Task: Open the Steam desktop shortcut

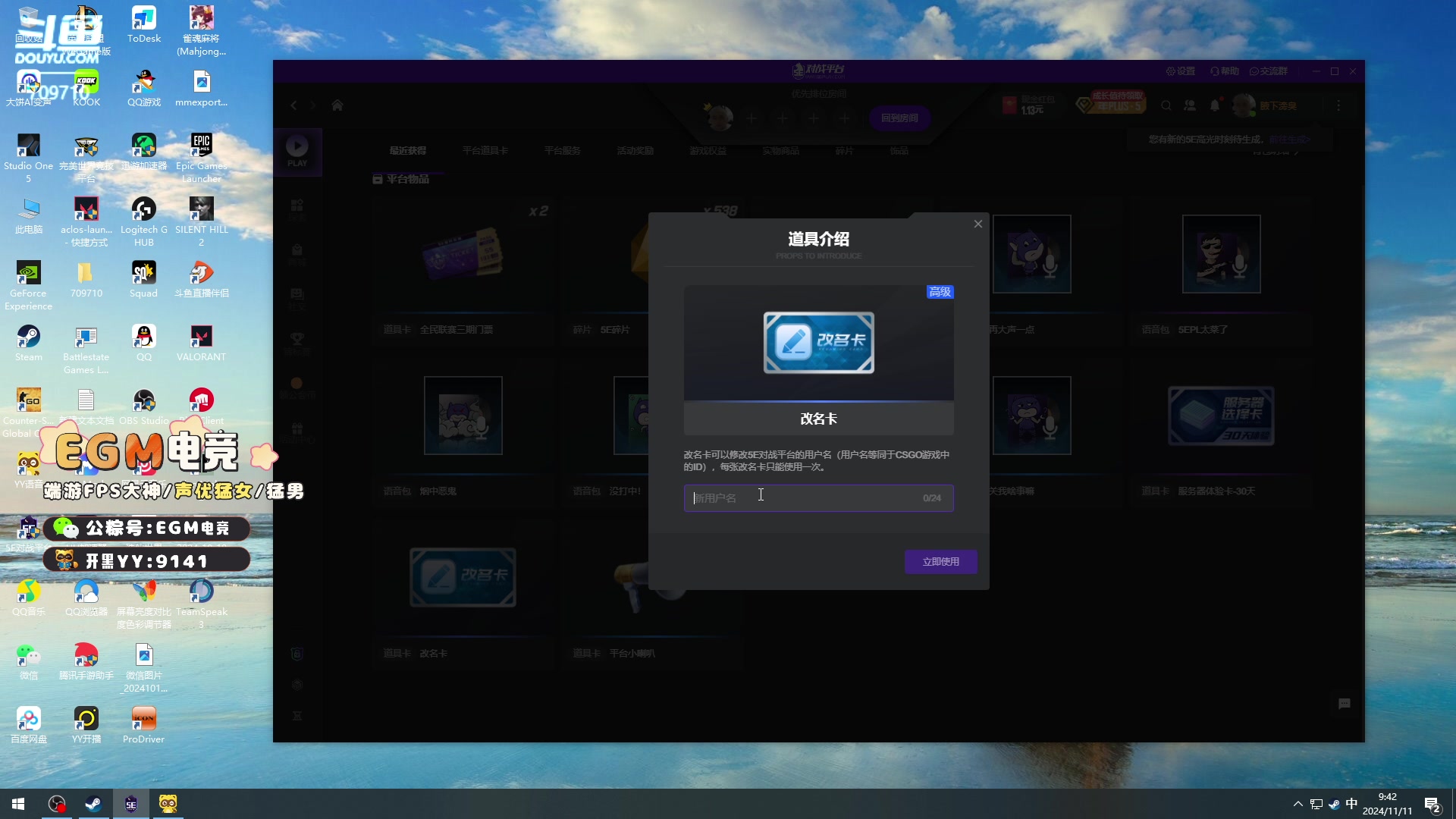Action: click(29, 337)
